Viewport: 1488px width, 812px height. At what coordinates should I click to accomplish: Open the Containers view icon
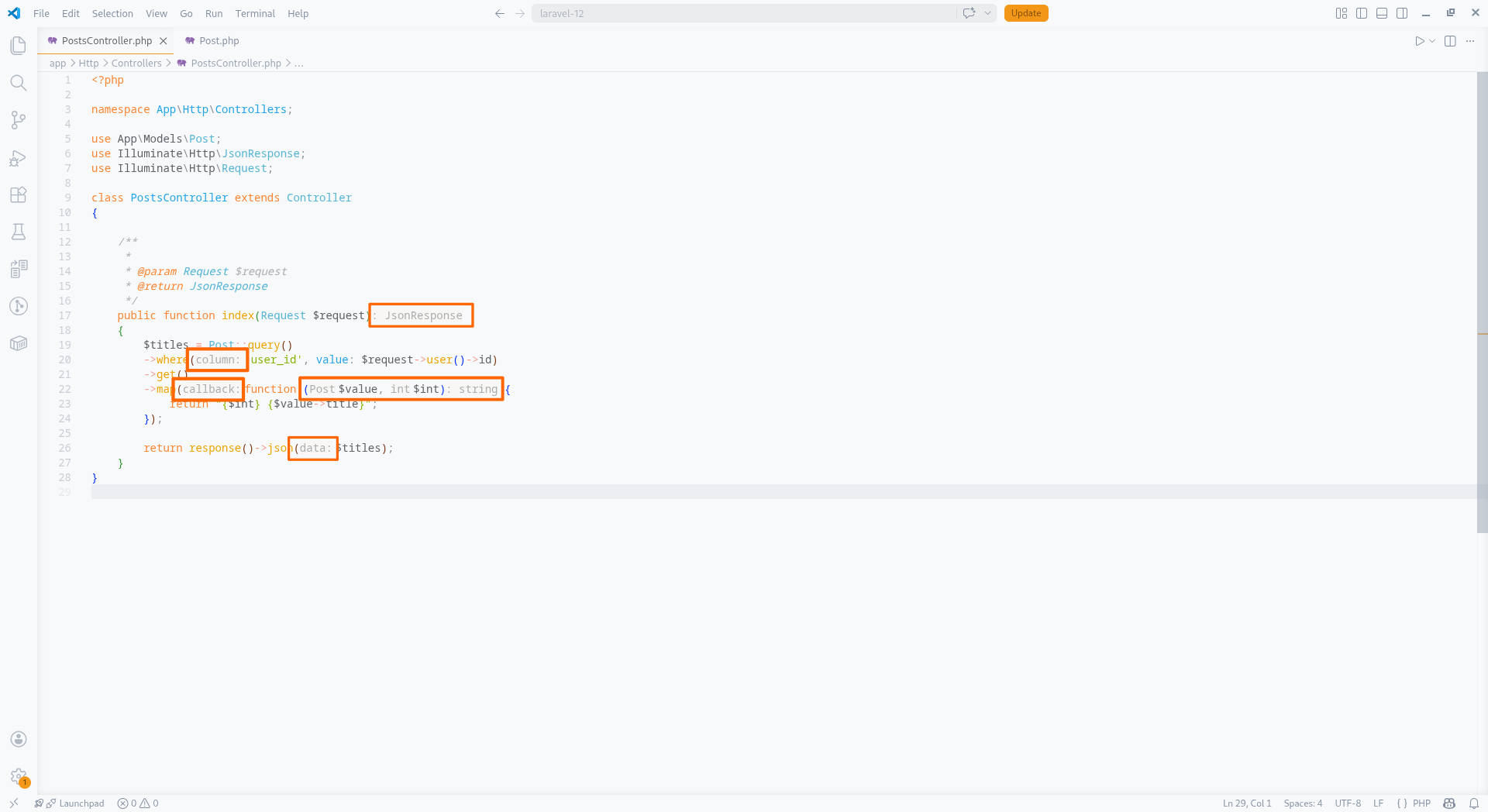click(19, 343)
